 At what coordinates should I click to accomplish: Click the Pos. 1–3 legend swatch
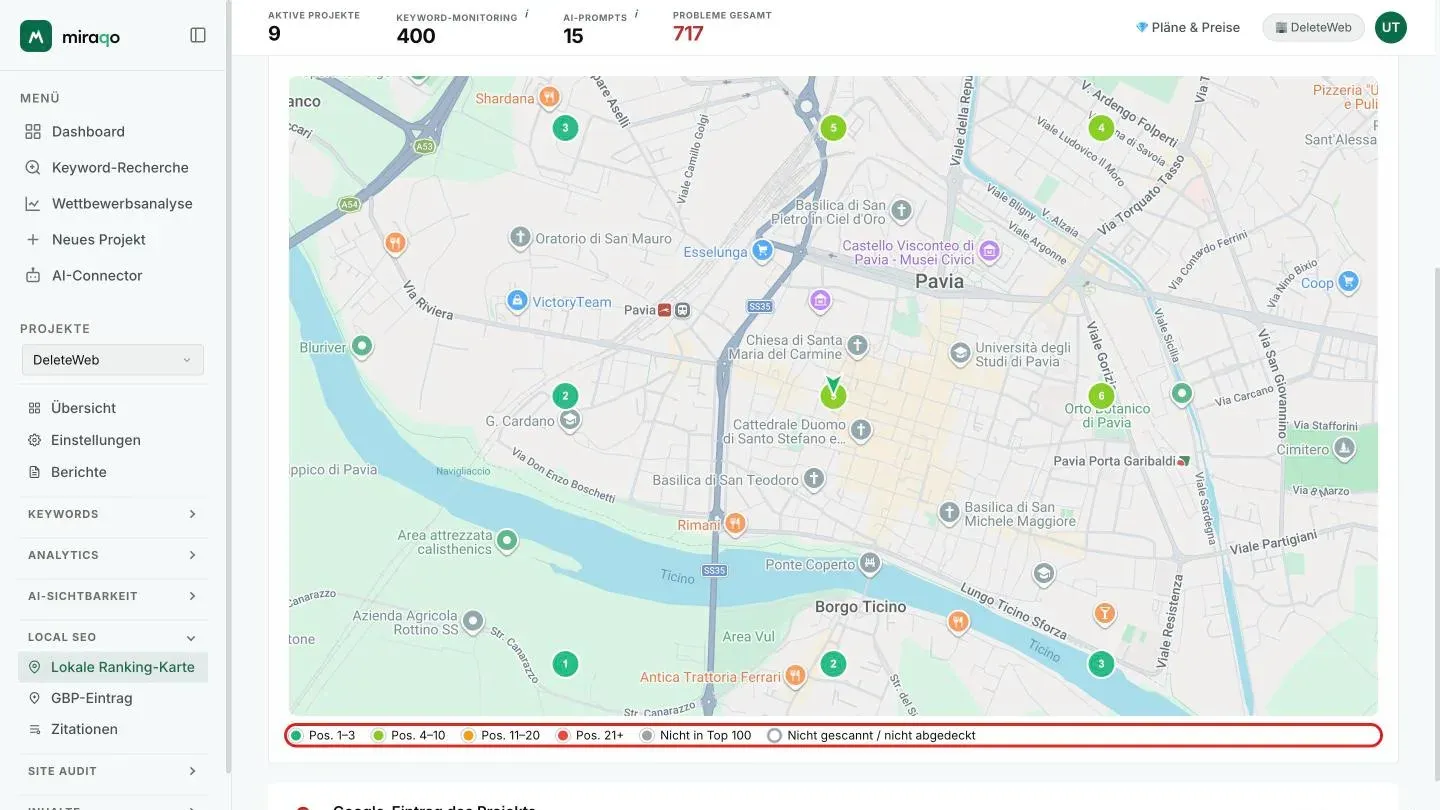[x=296, y=736]
